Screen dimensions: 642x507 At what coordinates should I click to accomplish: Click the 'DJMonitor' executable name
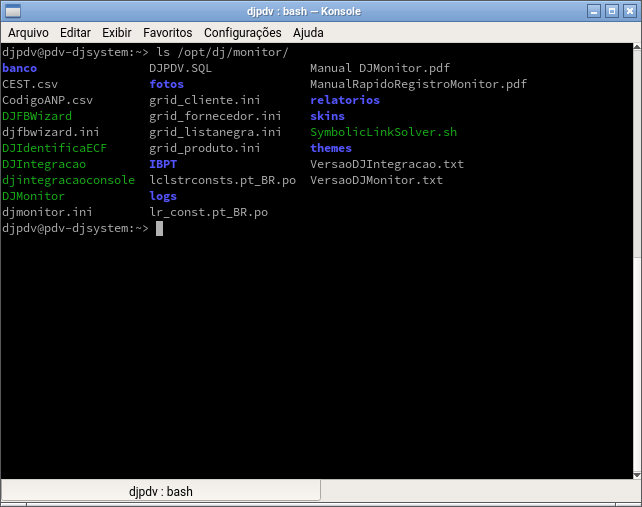[x=33, y=196]
